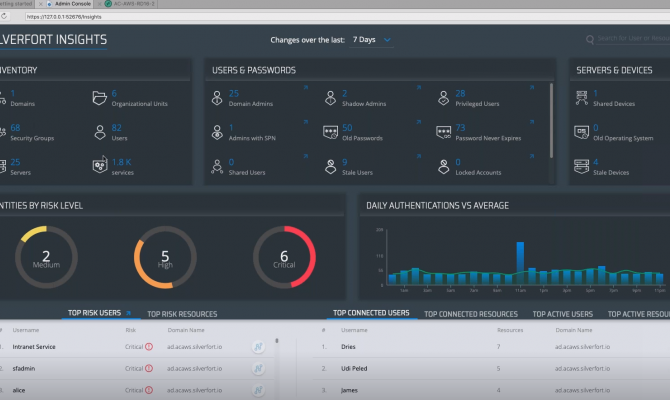Click the High risk donut chart

click(165, 257)
